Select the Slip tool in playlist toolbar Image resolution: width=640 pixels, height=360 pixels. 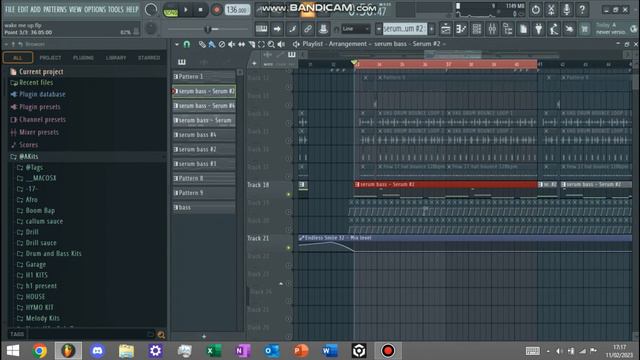242,44
